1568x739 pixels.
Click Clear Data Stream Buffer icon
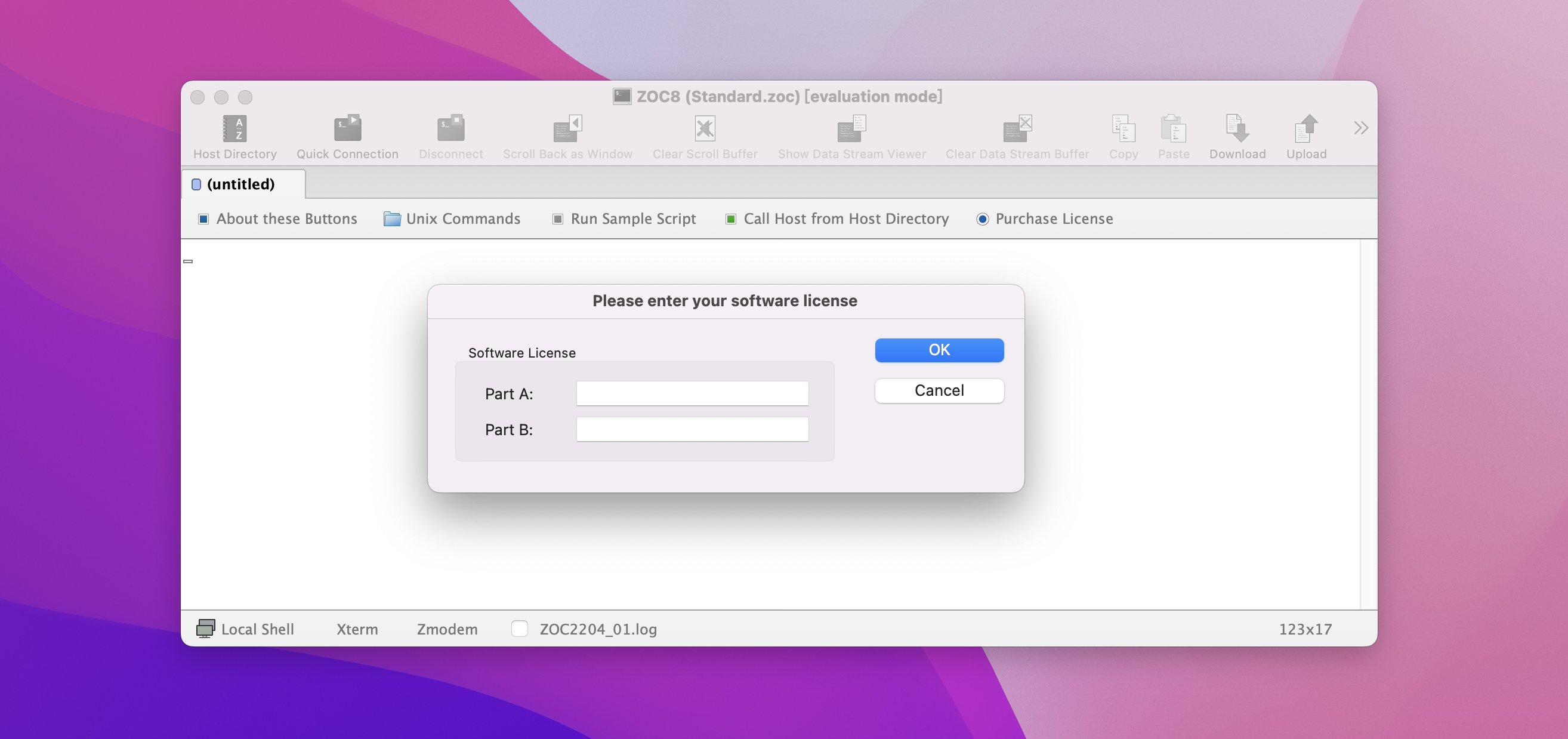click(1017, 129)
